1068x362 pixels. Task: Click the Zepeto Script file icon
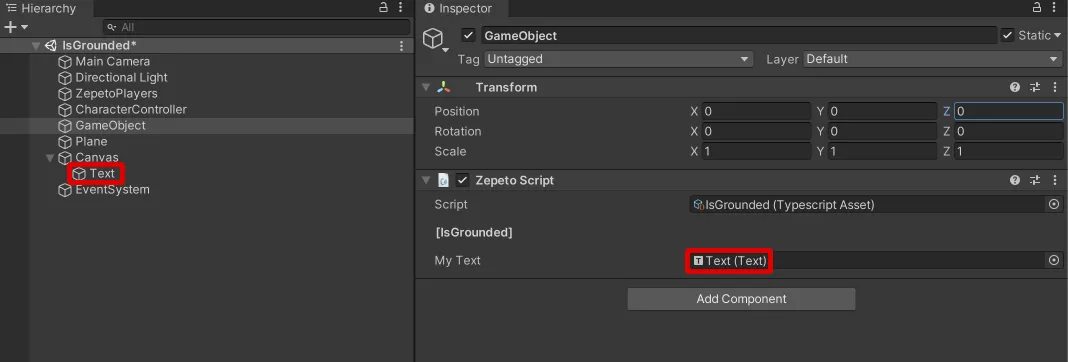click(x=443, y=181)
